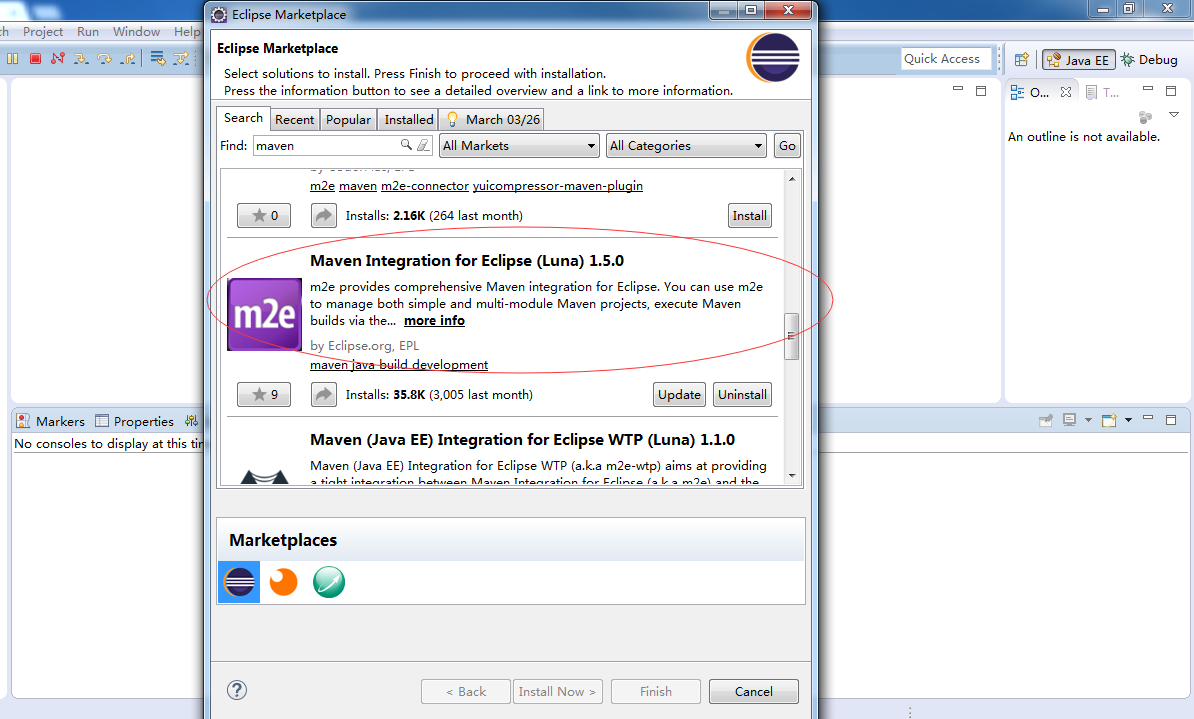Click Update for Maven Integration for Eclipse
This screenshot has width=1194, height=719.
(x=679, y=395)
